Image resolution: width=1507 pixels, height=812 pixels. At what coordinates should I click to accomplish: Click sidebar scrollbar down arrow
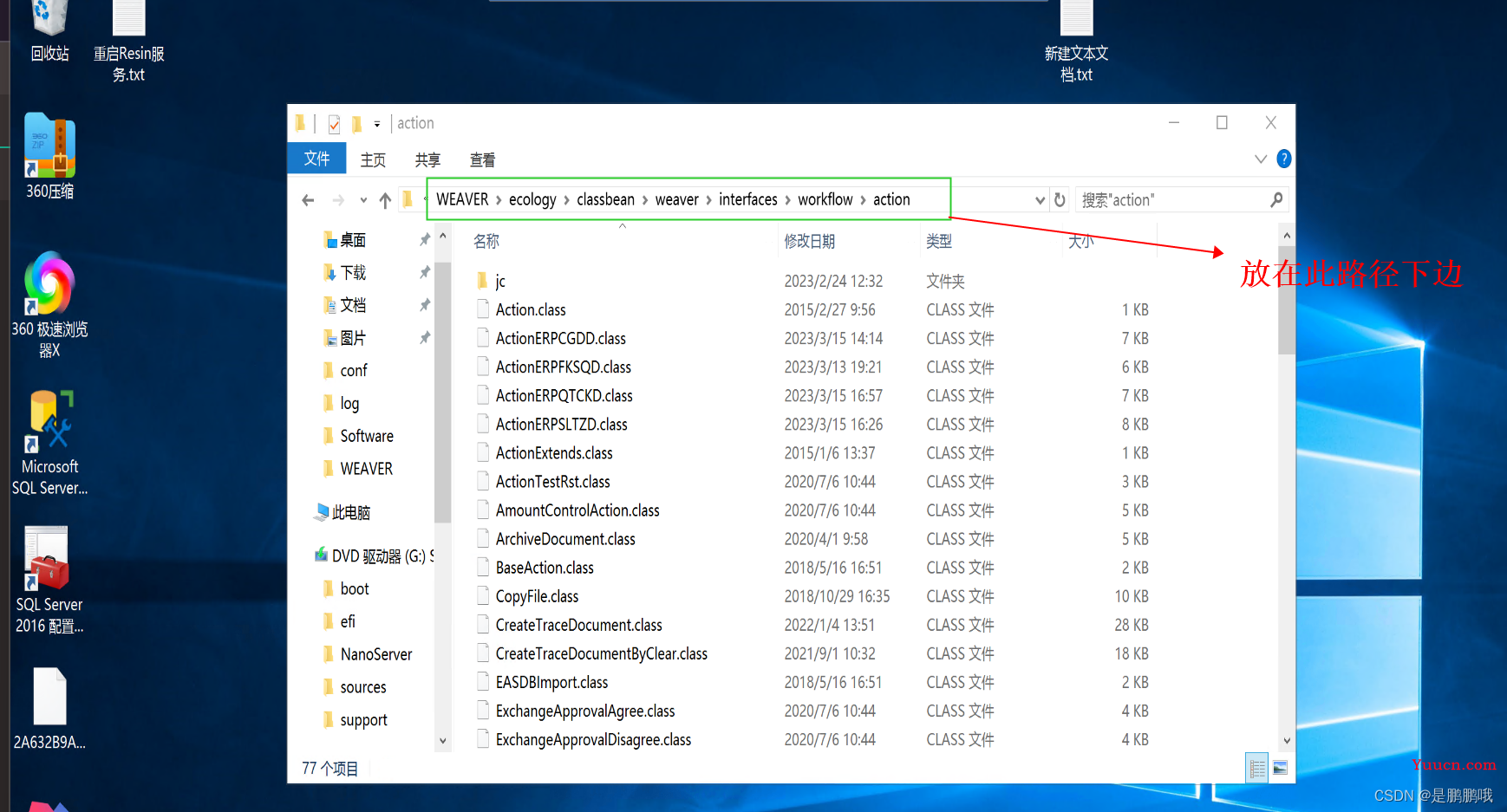(443, 741)
